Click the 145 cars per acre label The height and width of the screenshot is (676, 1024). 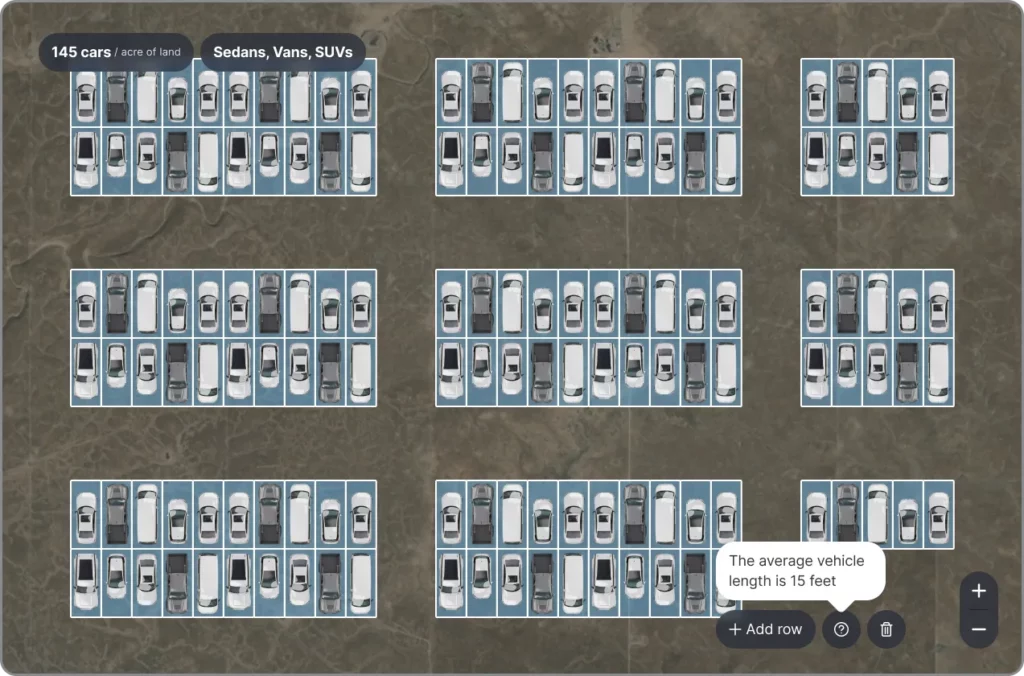(115, 51)
